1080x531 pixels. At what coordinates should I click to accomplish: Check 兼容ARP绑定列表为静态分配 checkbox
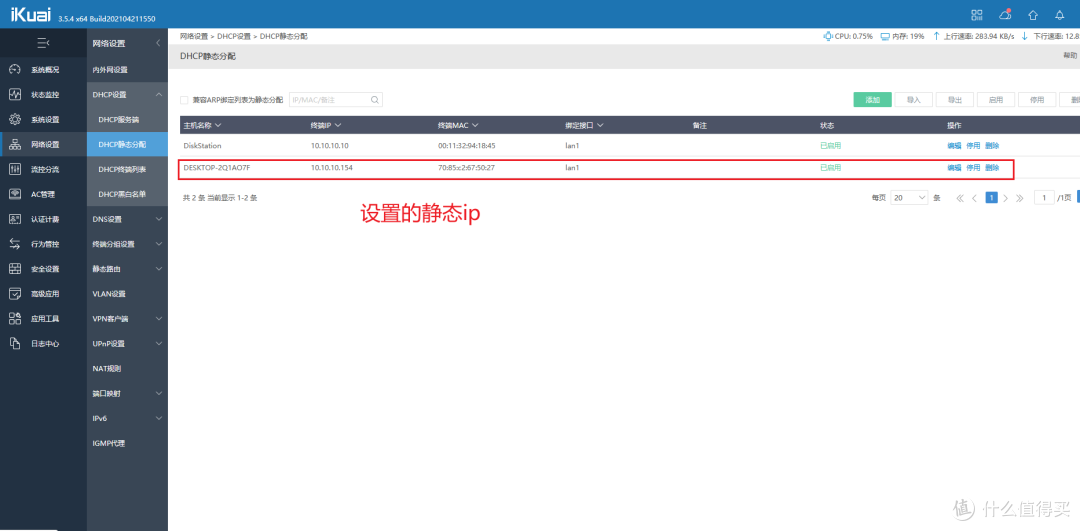(184, 100)
